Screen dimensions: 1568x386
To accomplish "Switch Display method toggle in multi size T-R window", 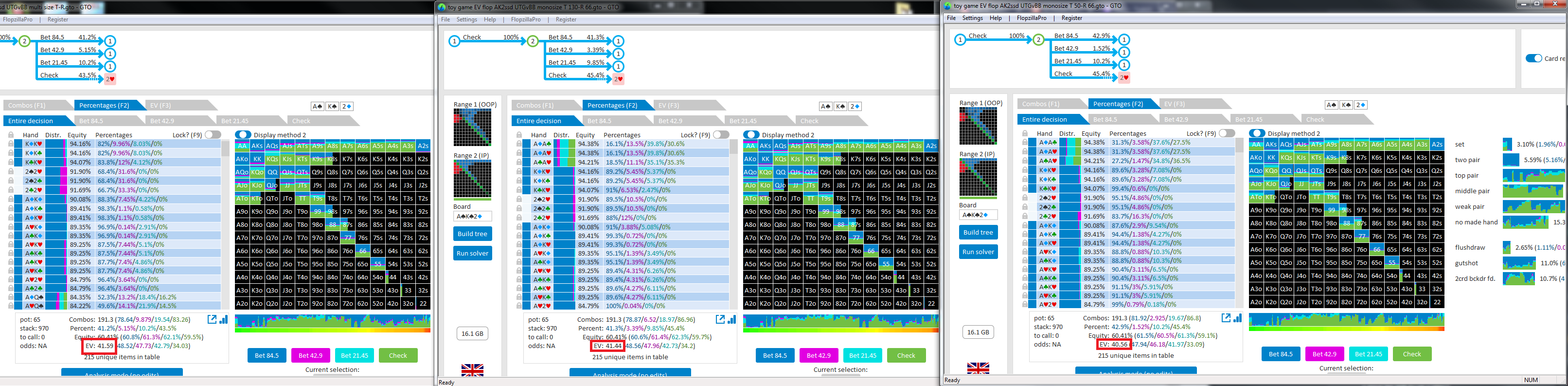I will pyautogui.click(x=243, y=134).
